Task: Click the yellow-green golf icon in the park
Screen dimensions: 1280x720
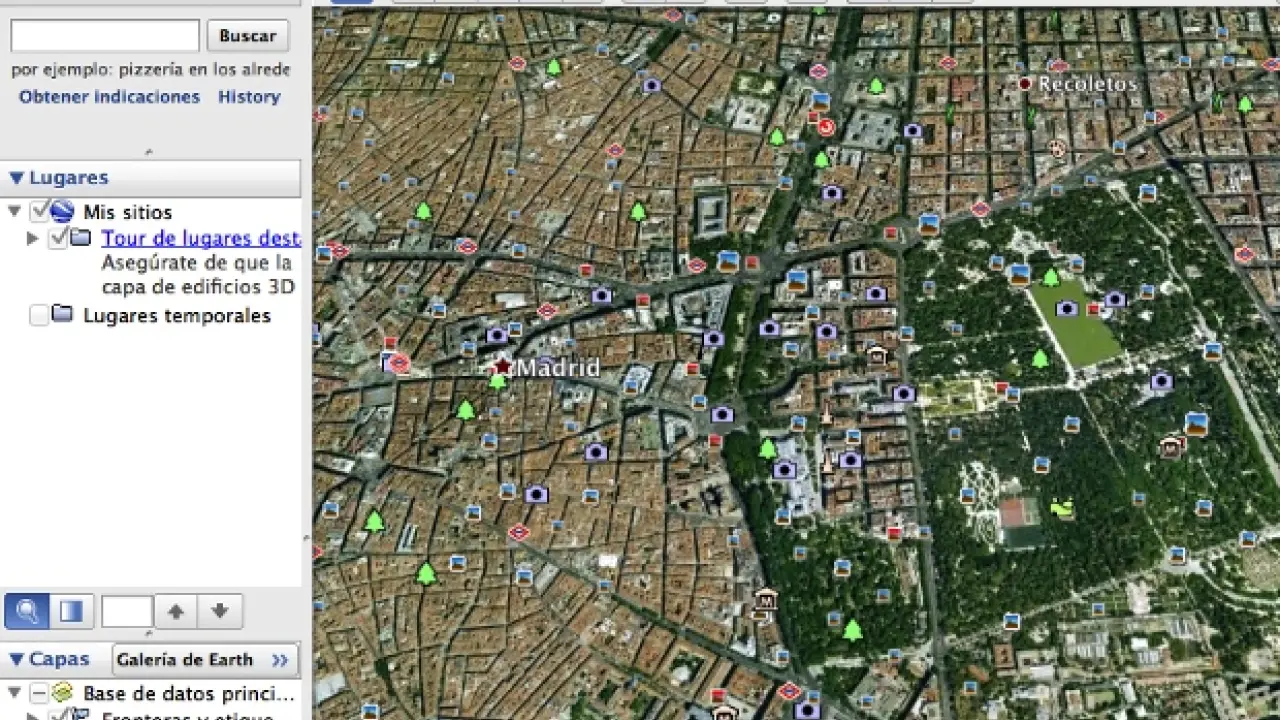Action: (1061, 508)
